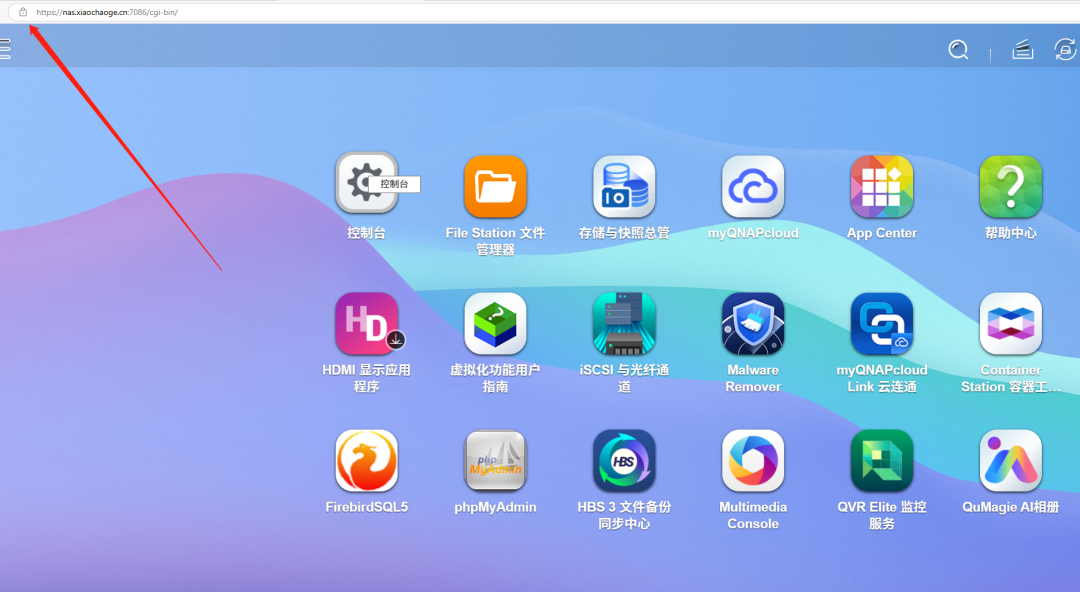The image size is (1080, 592).
Task: Open QVR Elite 监控服务 icon
Action: coord(882,460)
